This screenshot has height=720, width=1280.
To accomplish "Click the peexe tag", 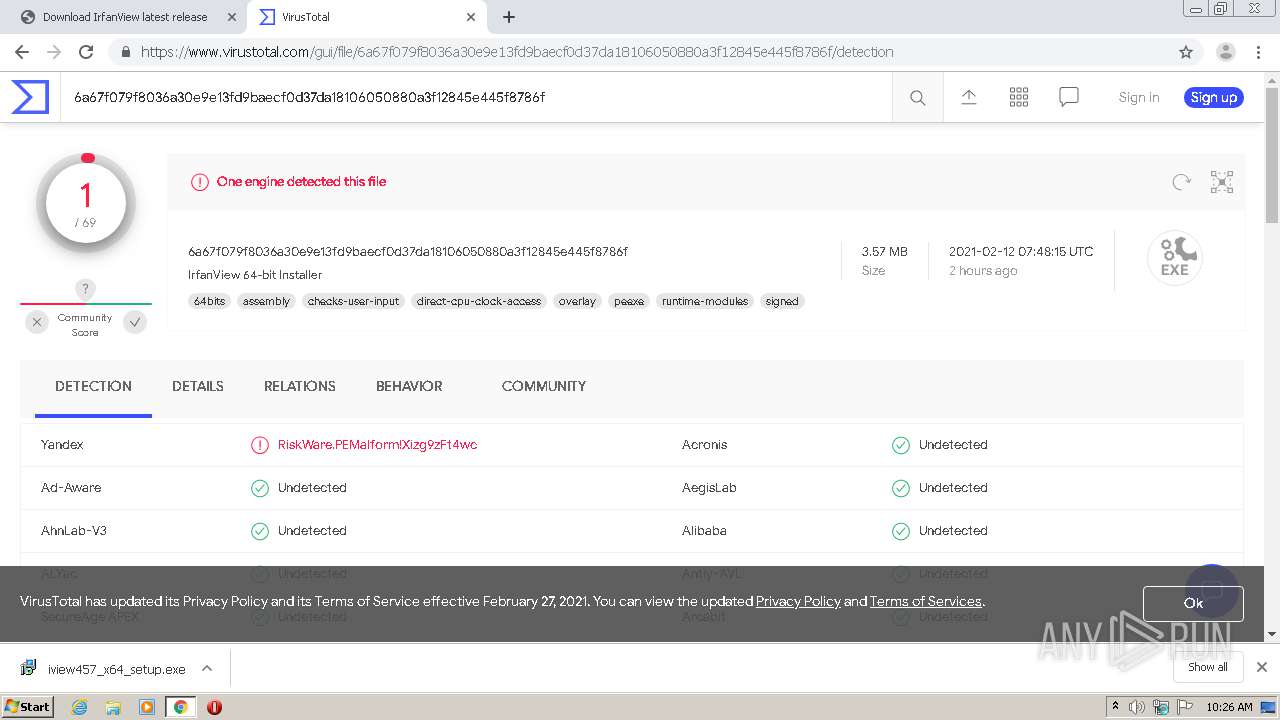I will [x=629, y=301].
